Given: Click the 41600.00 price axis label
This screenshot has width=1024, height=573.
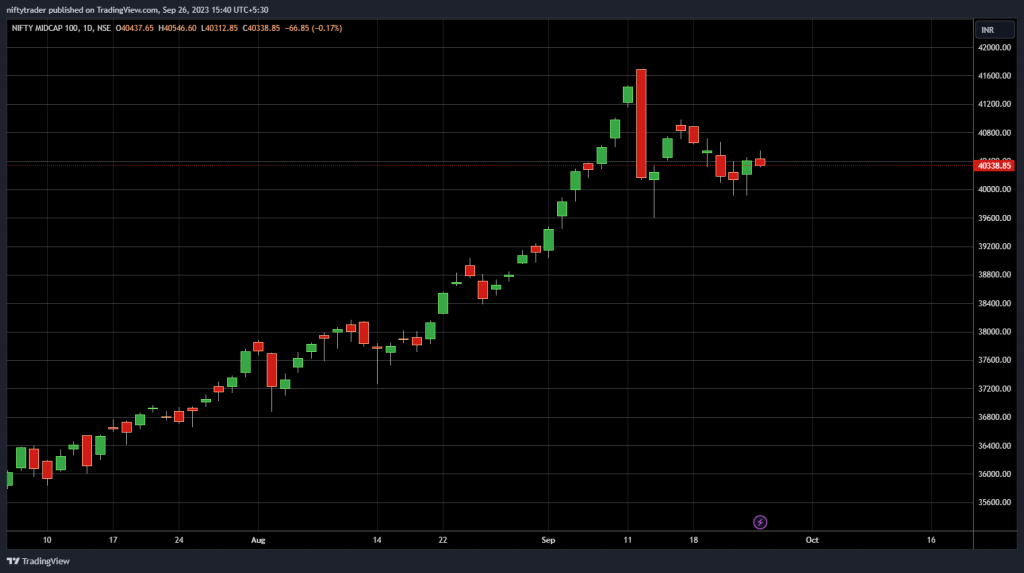Looking at the screenshot, I should (994, 76).
